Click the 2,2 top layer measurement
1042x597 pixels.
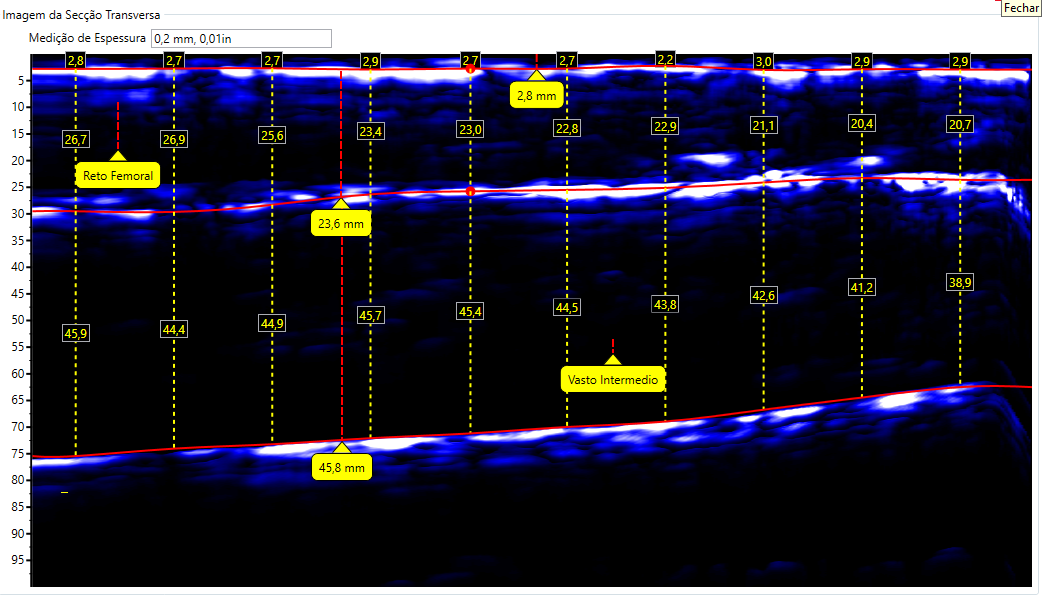click(x=665, y=61)
